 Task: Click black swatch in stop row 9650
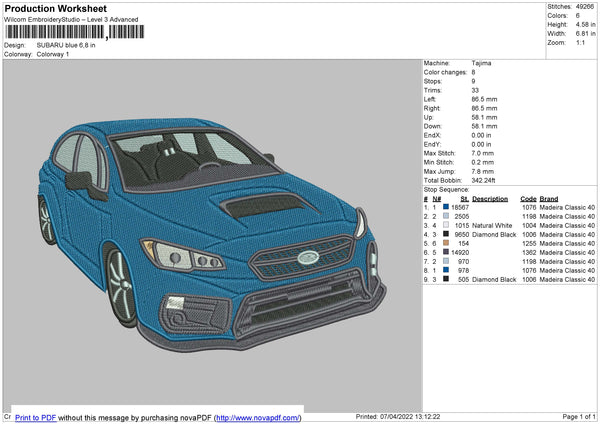pos(446,234)
